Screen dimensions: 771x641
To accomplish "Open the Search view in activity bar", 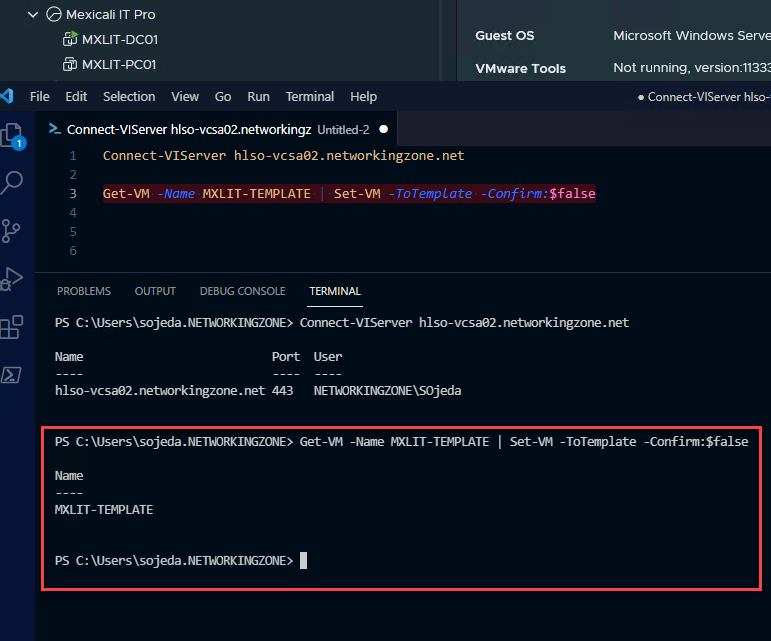I will pyautogui.click(x=12, y=183).
